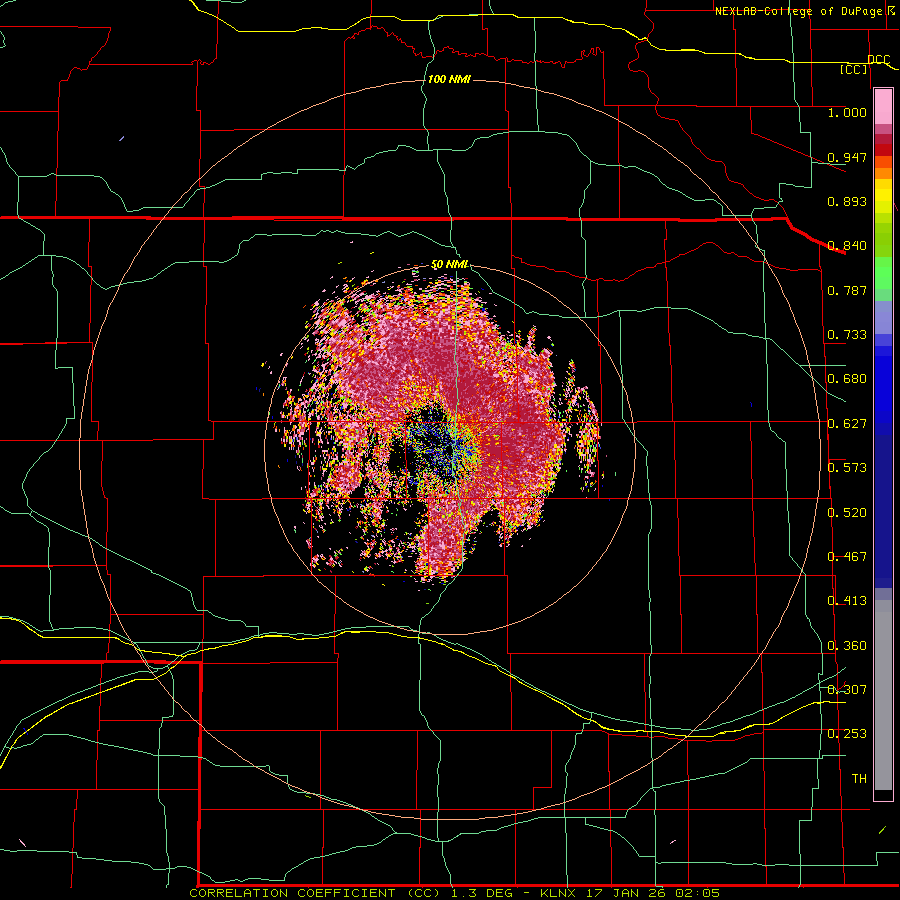Select the 0.680 scale label
900x900 pixels.
pyautogui.click(x=847, y=379)
